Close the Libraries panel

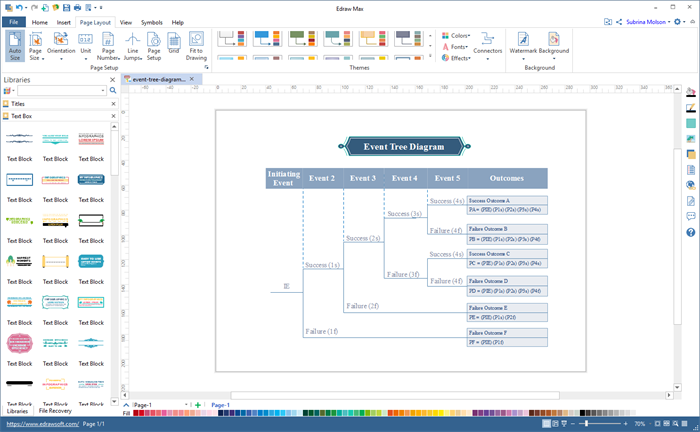coord(112,80)
